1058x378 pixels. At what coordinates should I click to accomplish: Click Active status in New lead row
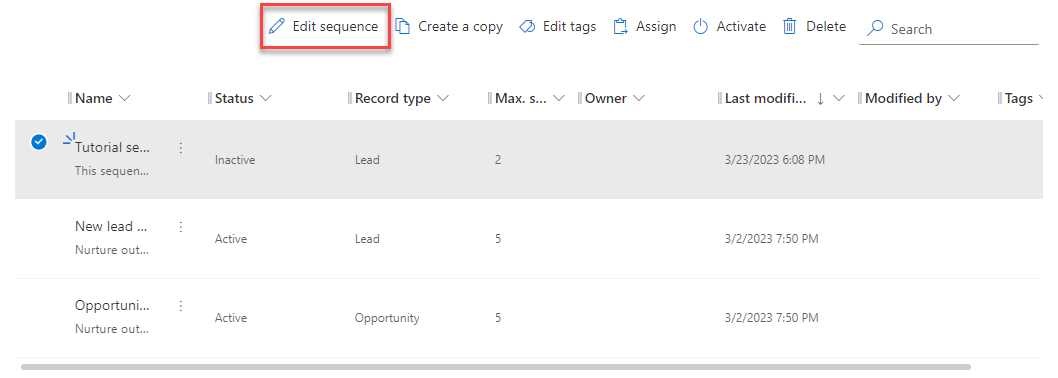click(x=231, y=239)
